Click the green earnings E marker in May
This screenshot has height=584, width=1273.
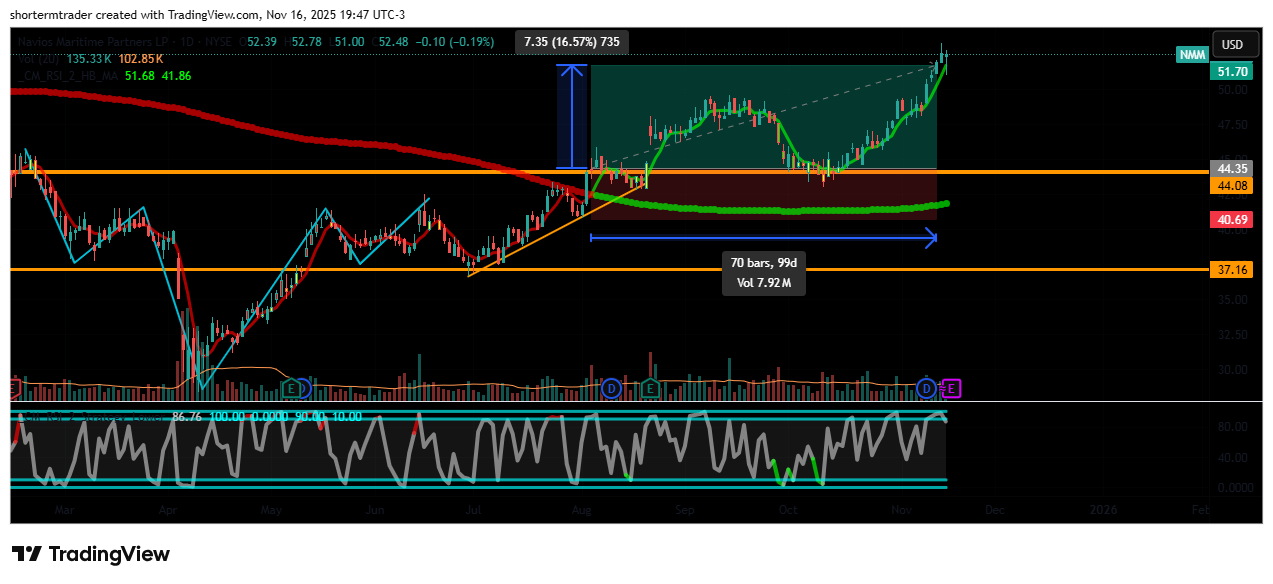(x=291, y=388)
